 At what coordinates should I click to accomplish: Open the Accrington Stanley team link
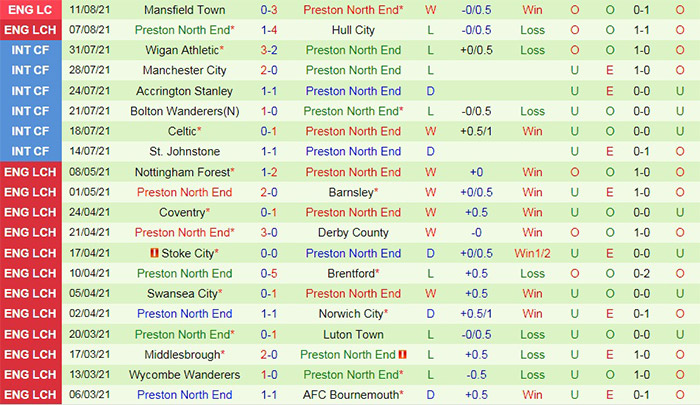tap(184, 91)
